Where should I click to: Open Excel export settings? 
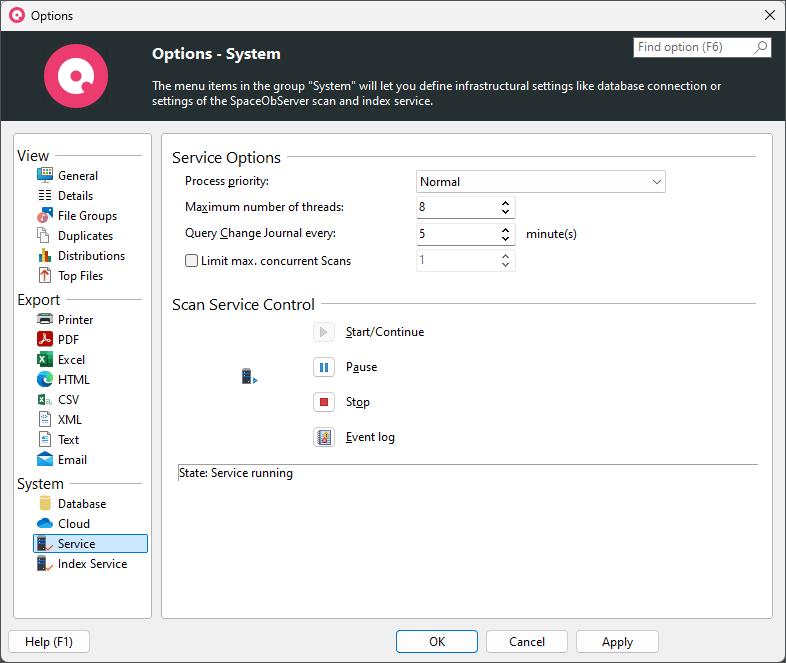coord(70,360)
